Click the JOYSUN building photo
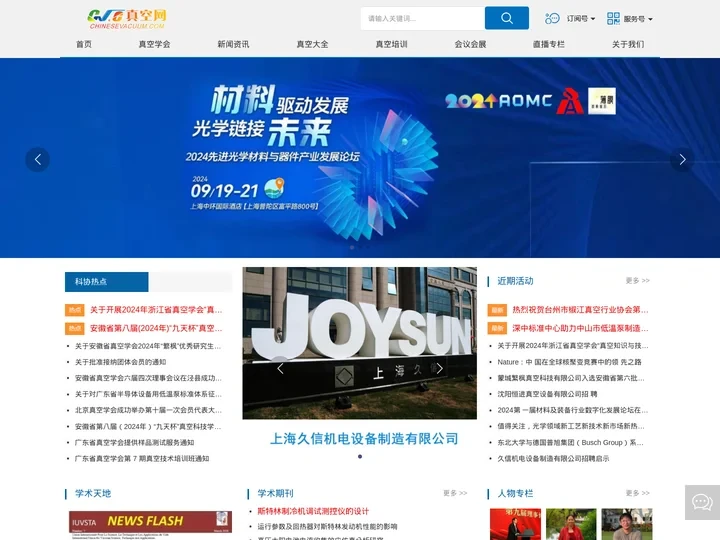Viewport: 720px width, 540px height. click(360, 343)
